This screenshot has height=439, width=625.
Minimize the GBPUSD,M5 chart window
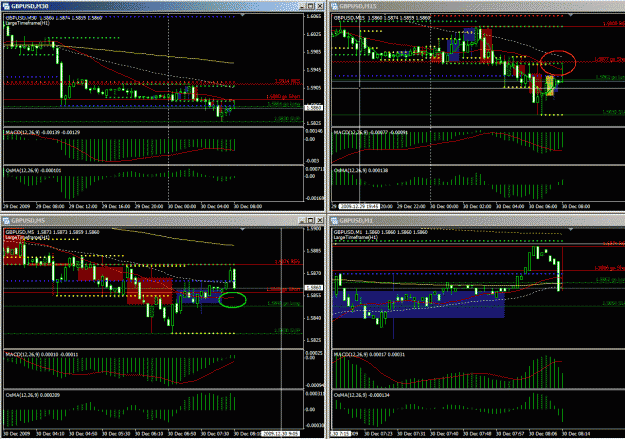coord(303,220)
